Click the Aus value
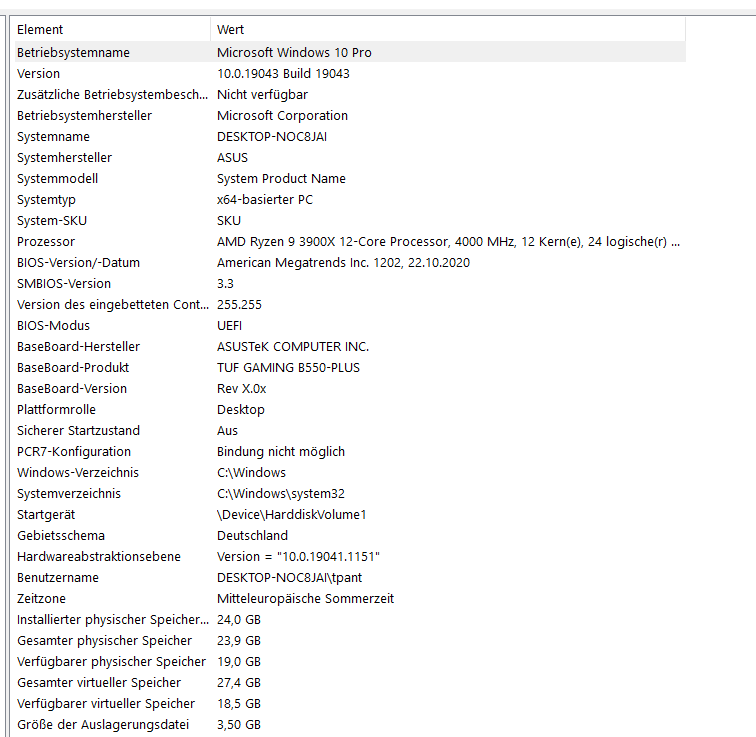 click(x=227, y=430)
